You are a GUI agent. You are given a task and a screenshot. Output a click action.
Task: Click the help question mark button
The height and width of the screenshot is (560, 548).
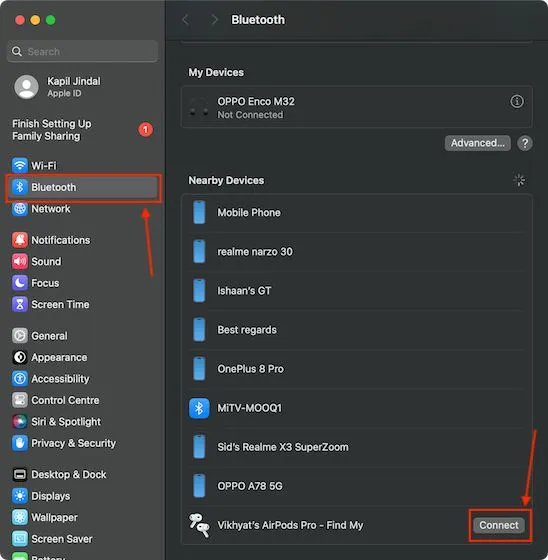click(x=524, y=143)
